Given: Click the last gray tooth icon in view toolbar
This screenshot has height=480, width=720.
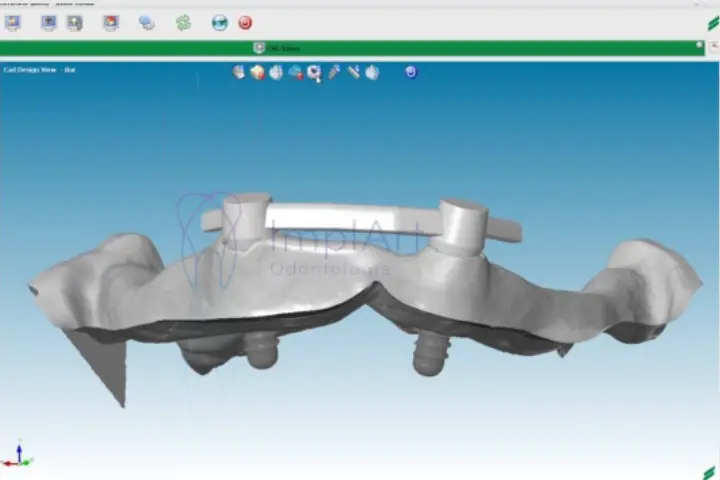Looking at the screenshot, I should tap(372, 72).
